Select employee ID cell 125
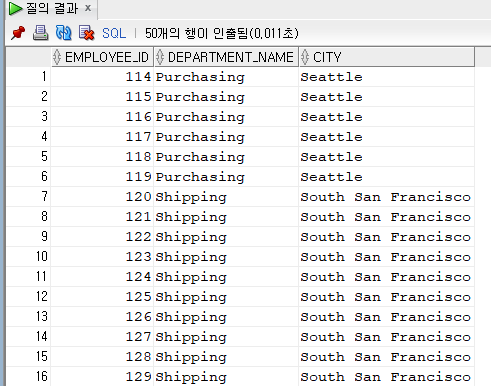This screenshot has height=386, width=491. click(x=102, y=297)
